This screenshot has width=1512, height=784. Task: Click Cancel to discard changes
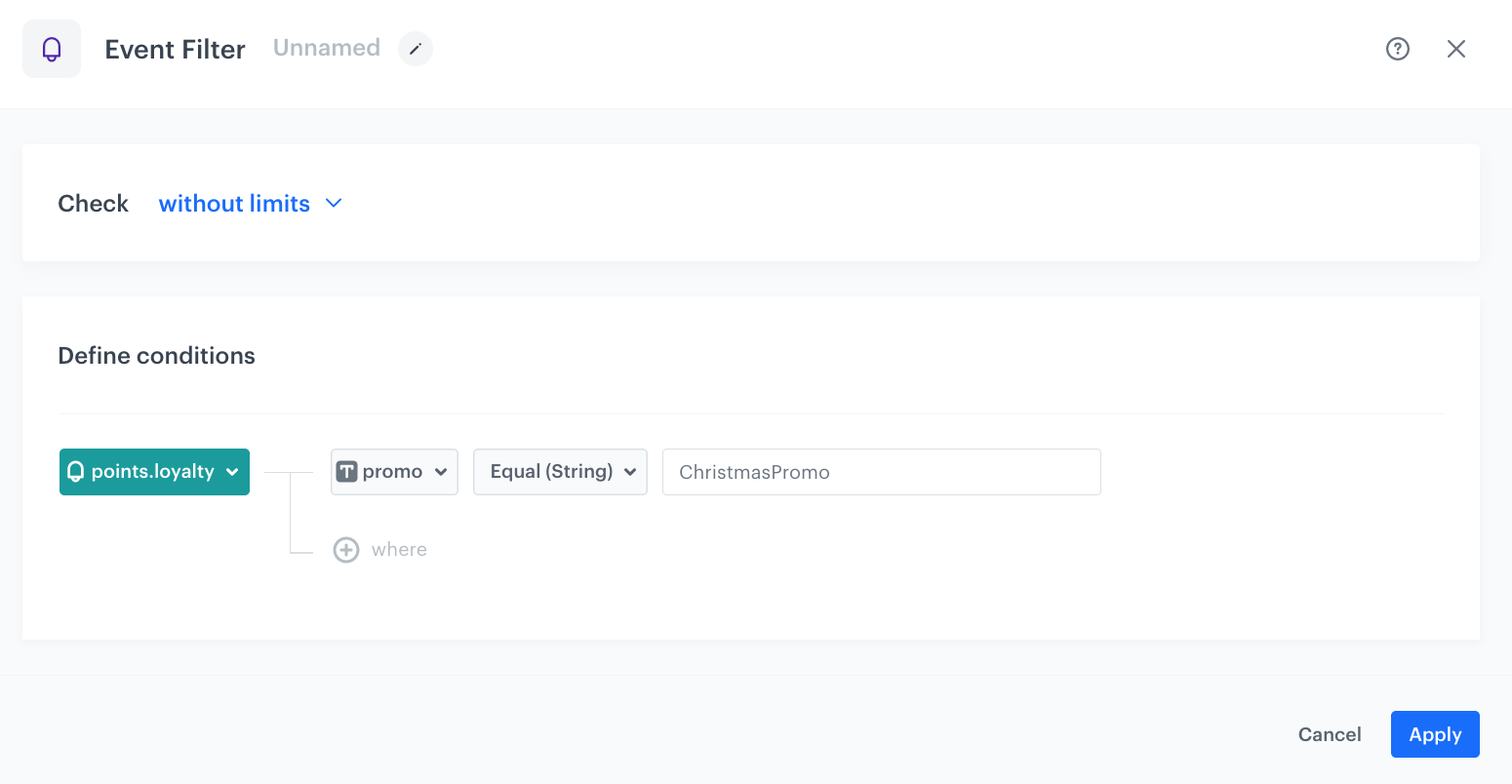(1330, 733)
